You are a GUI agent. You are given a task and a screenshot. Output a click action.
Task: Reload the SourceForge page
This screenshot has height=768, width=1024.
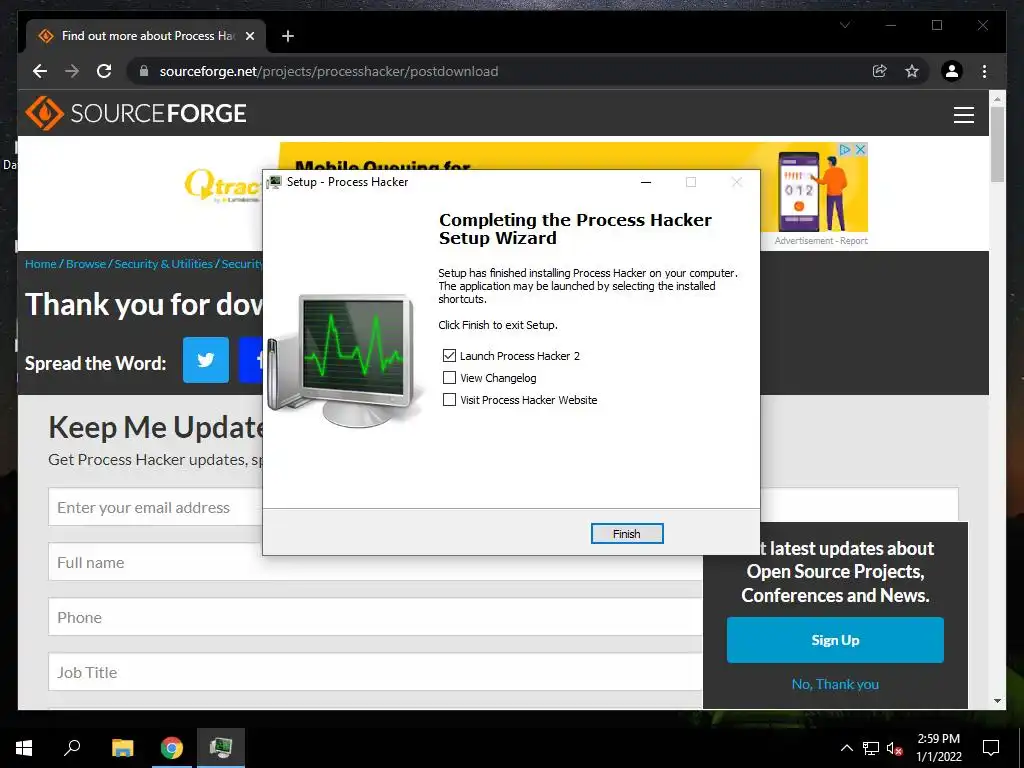104,71
